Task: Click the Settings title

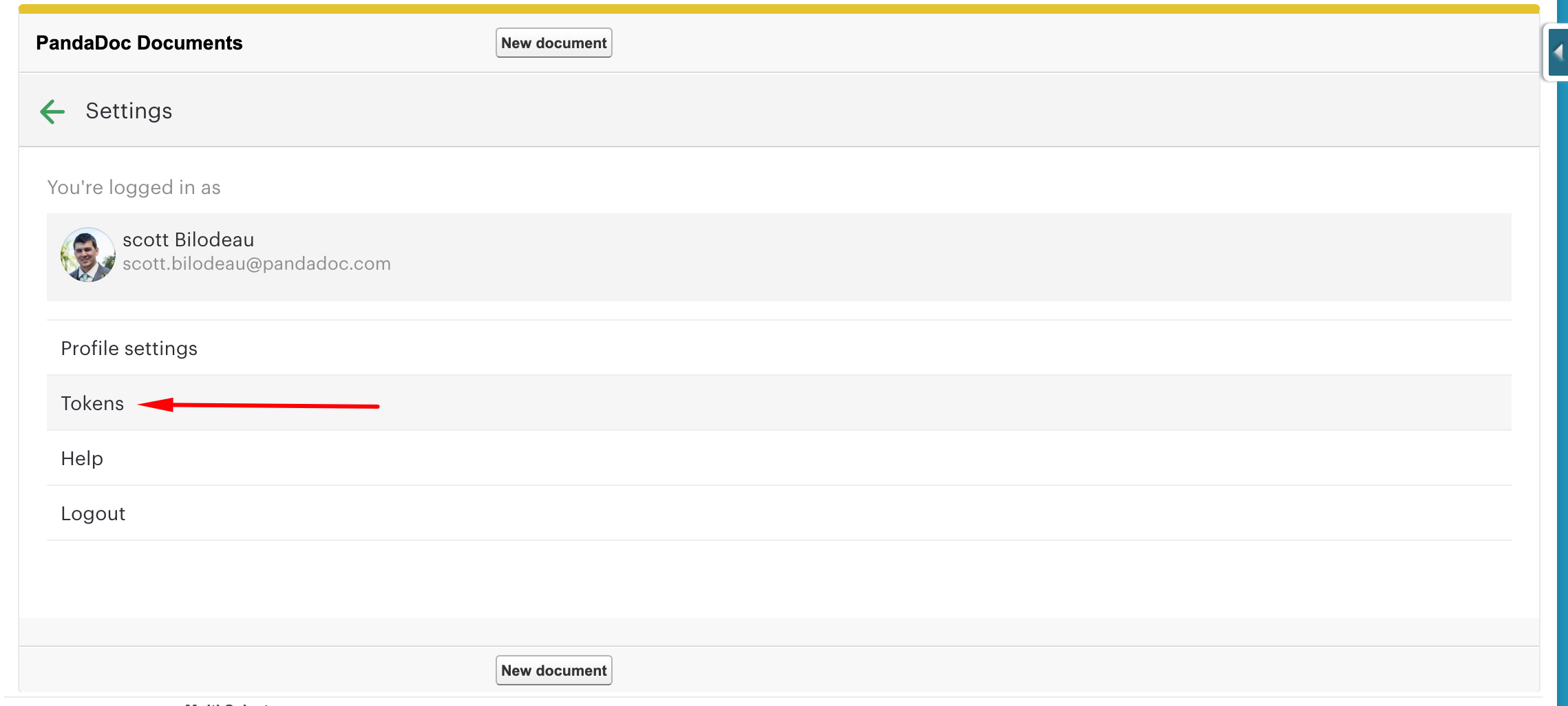Action: coord(129,111)
